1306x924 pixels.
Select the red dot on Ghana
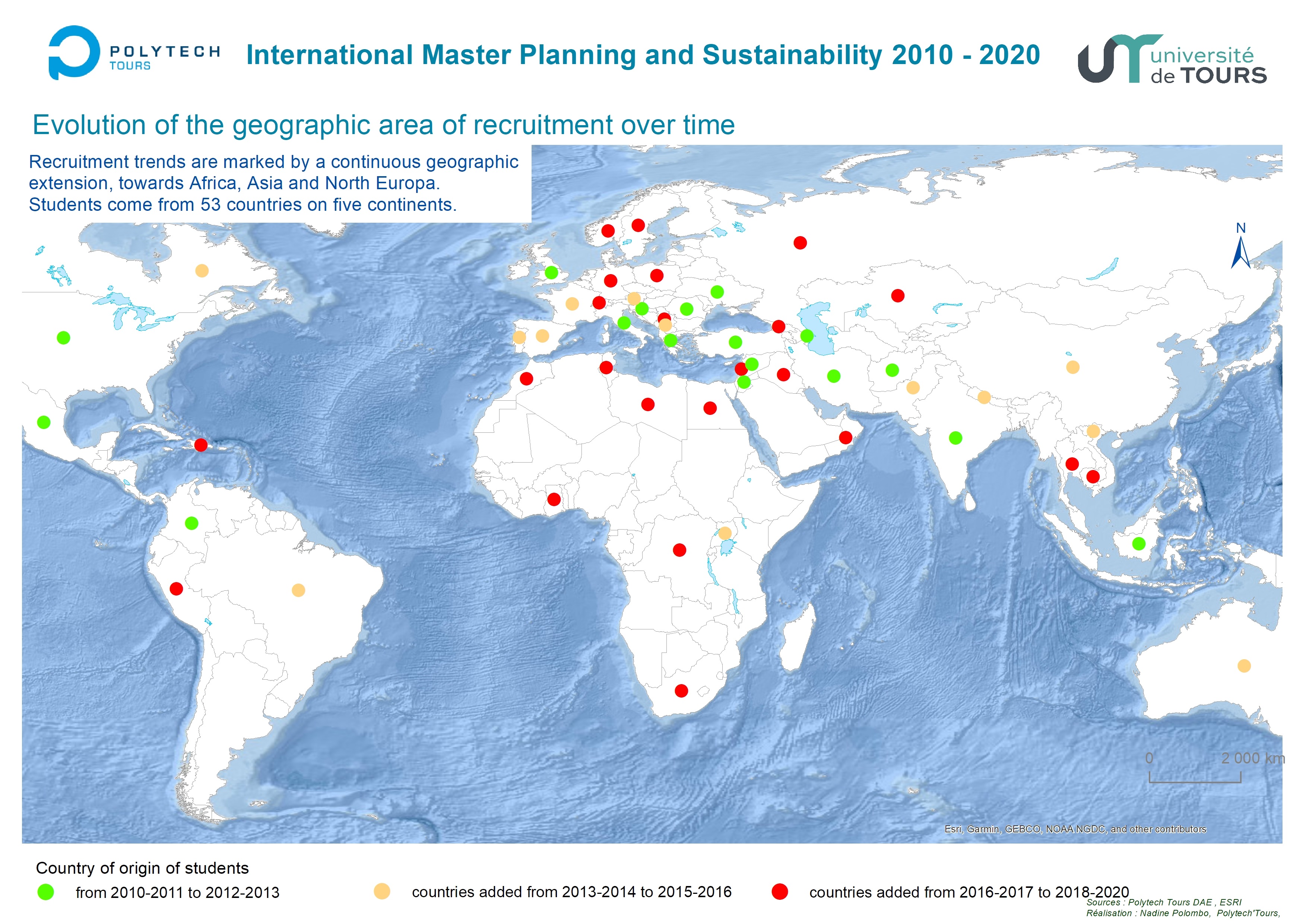pyautogui.click(x=554, y=499)
